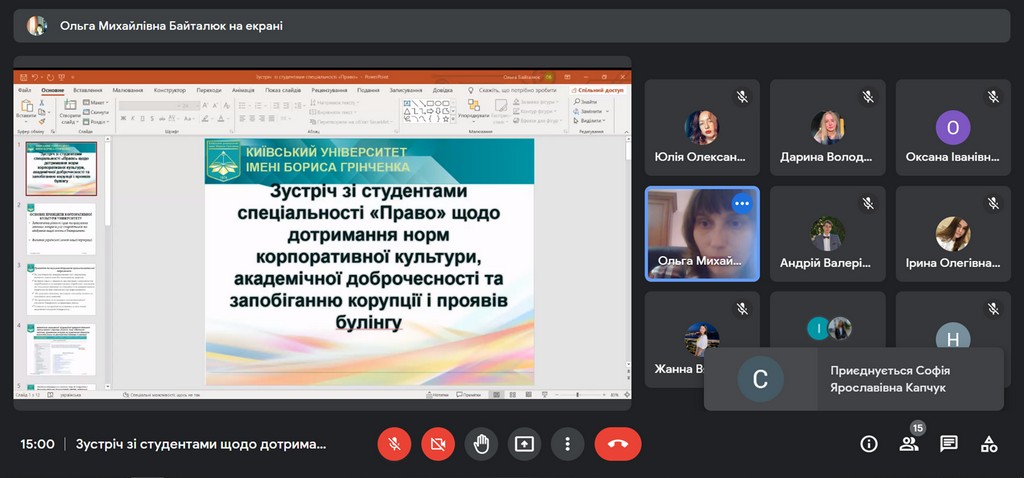Click the Present now screen-share icon
The width and height of the screenshot is (1024, 478).
[x=524, y=444]
